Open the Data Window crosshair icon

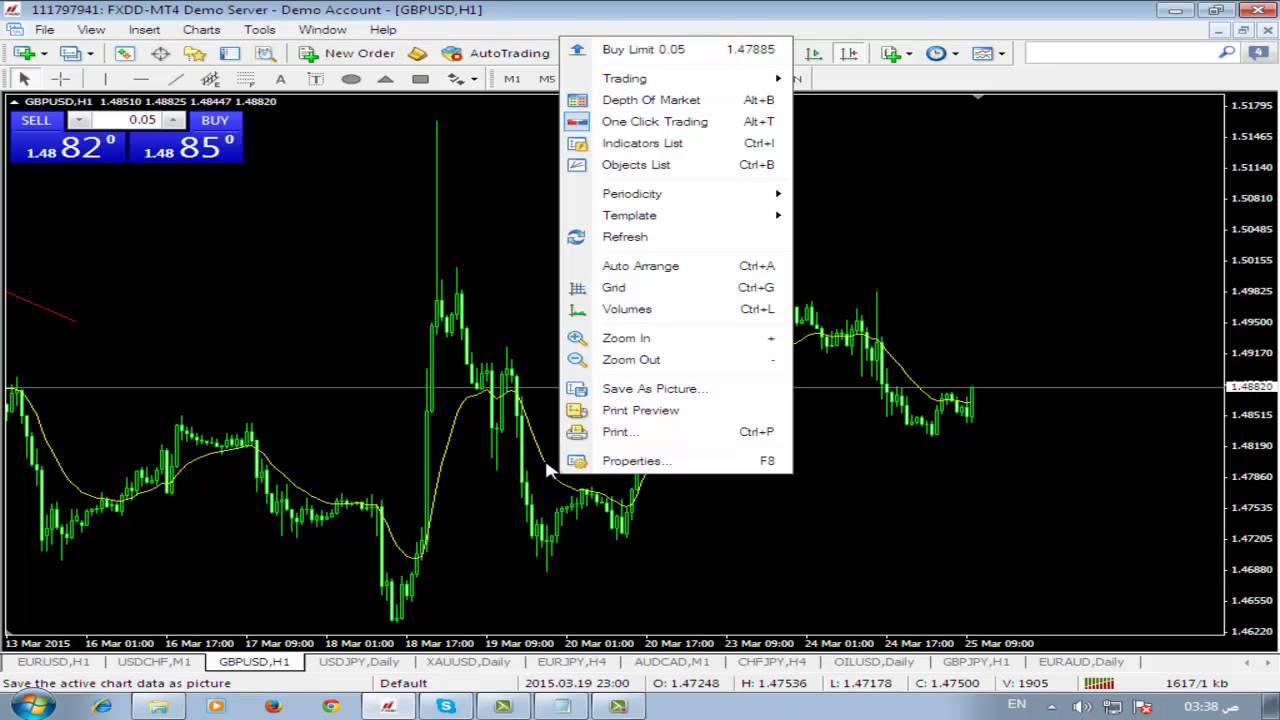coord(160,53)
